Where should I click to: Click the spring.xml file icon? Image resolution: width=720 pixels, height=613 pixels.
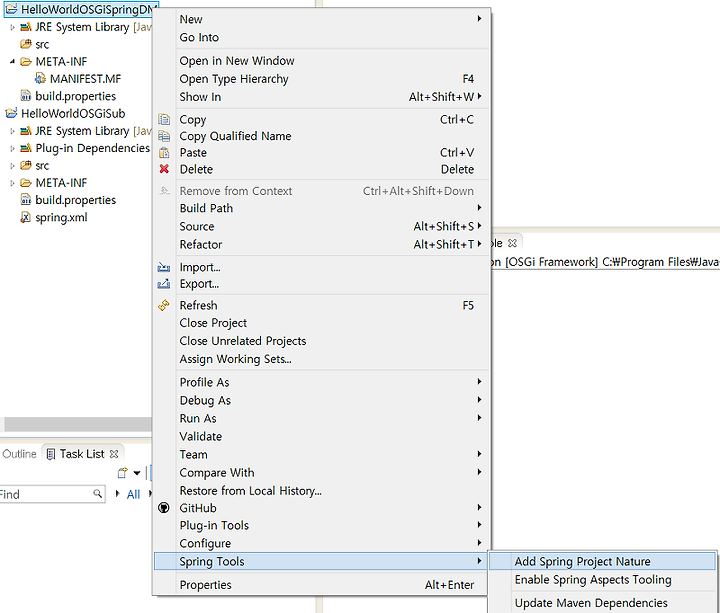[x=26, y=217]
